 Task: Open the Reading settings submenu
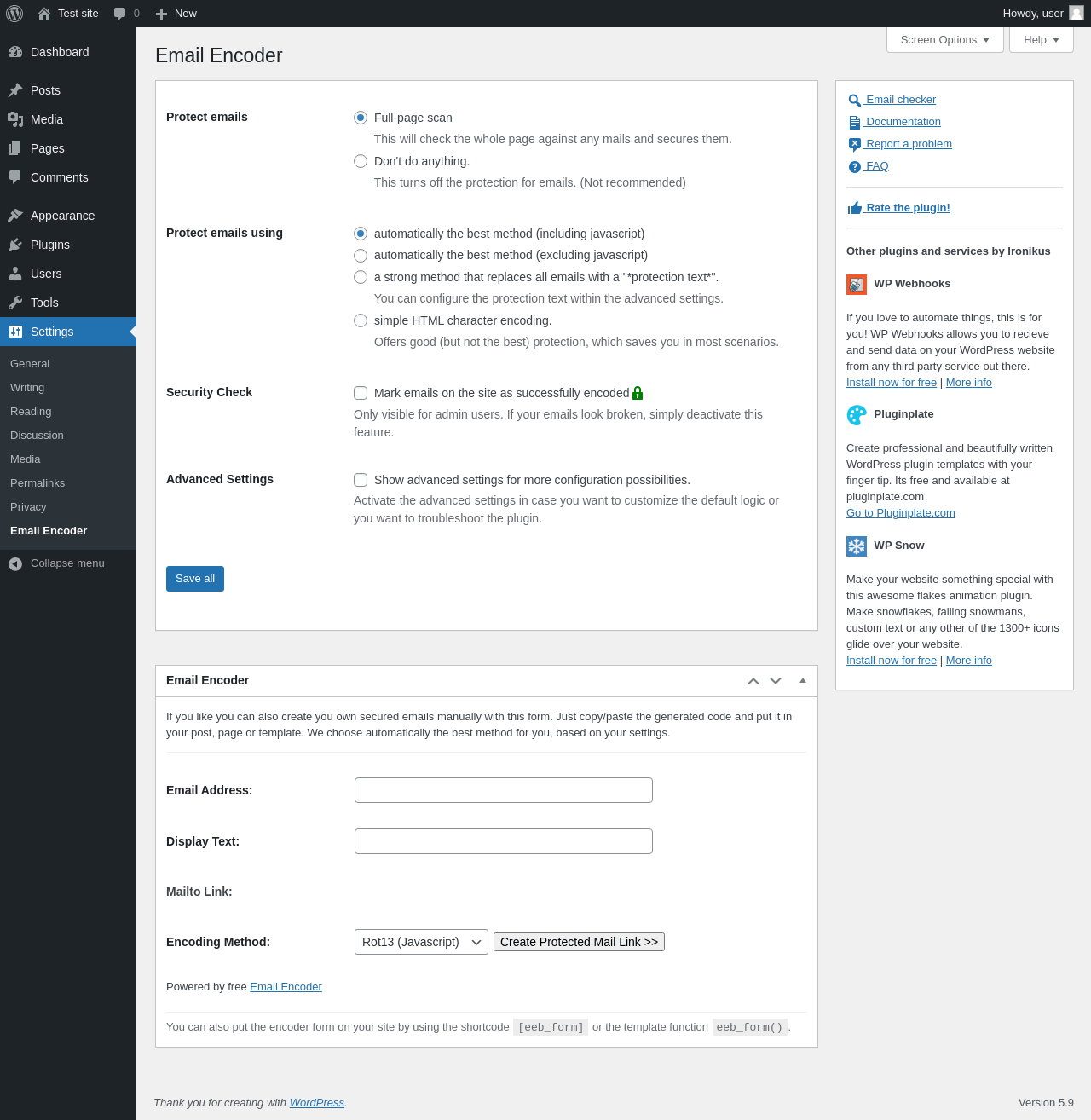tap(31, 412)
